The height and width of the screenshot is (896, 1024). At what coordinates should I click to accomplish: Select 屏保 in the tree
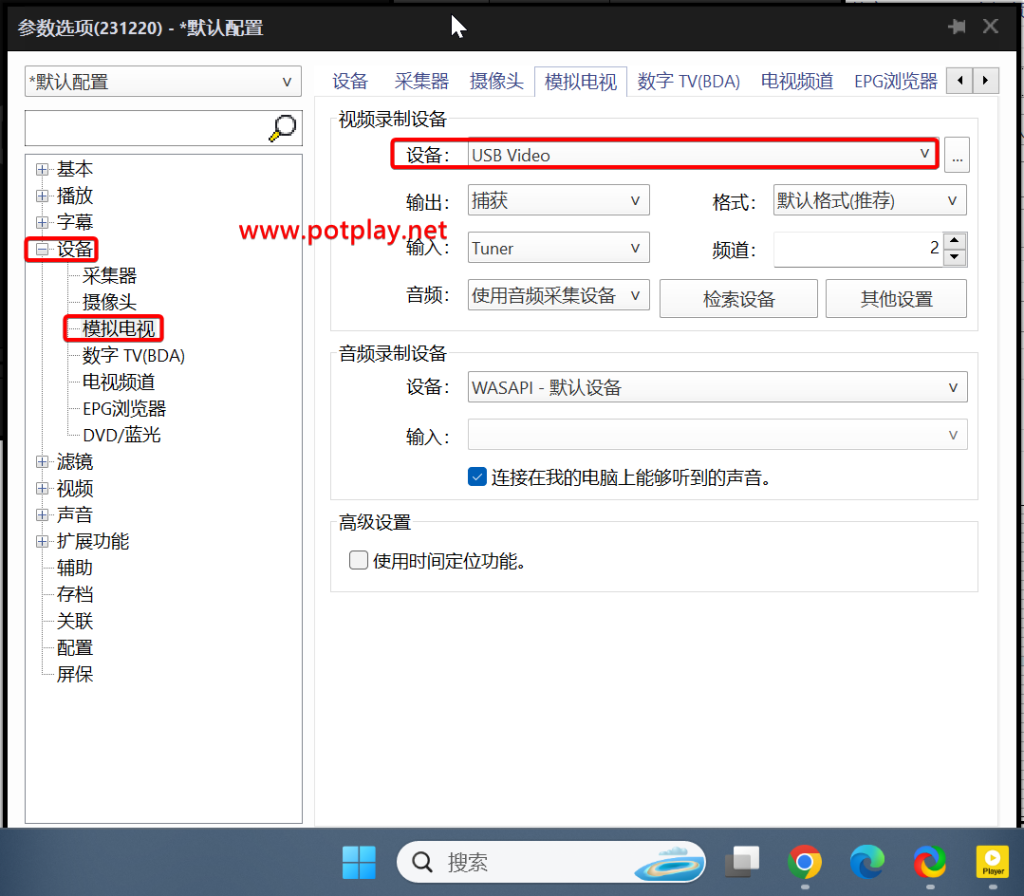tap(74, 675)
